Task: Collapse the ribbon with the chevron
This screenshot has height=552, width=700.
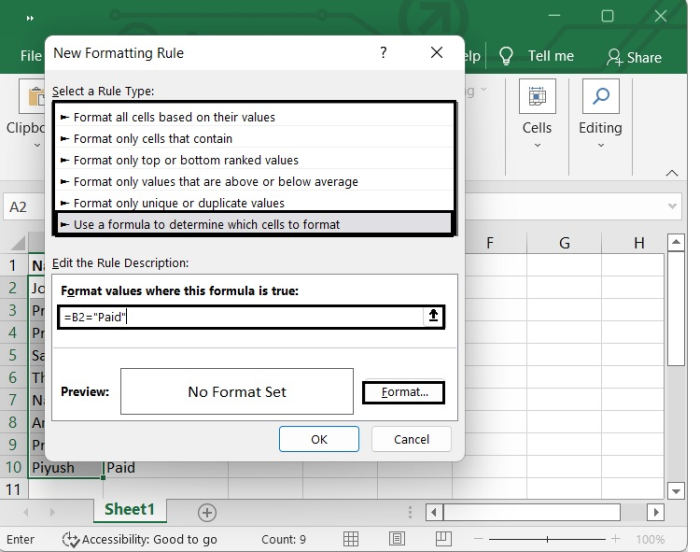Action: point(672,173)
